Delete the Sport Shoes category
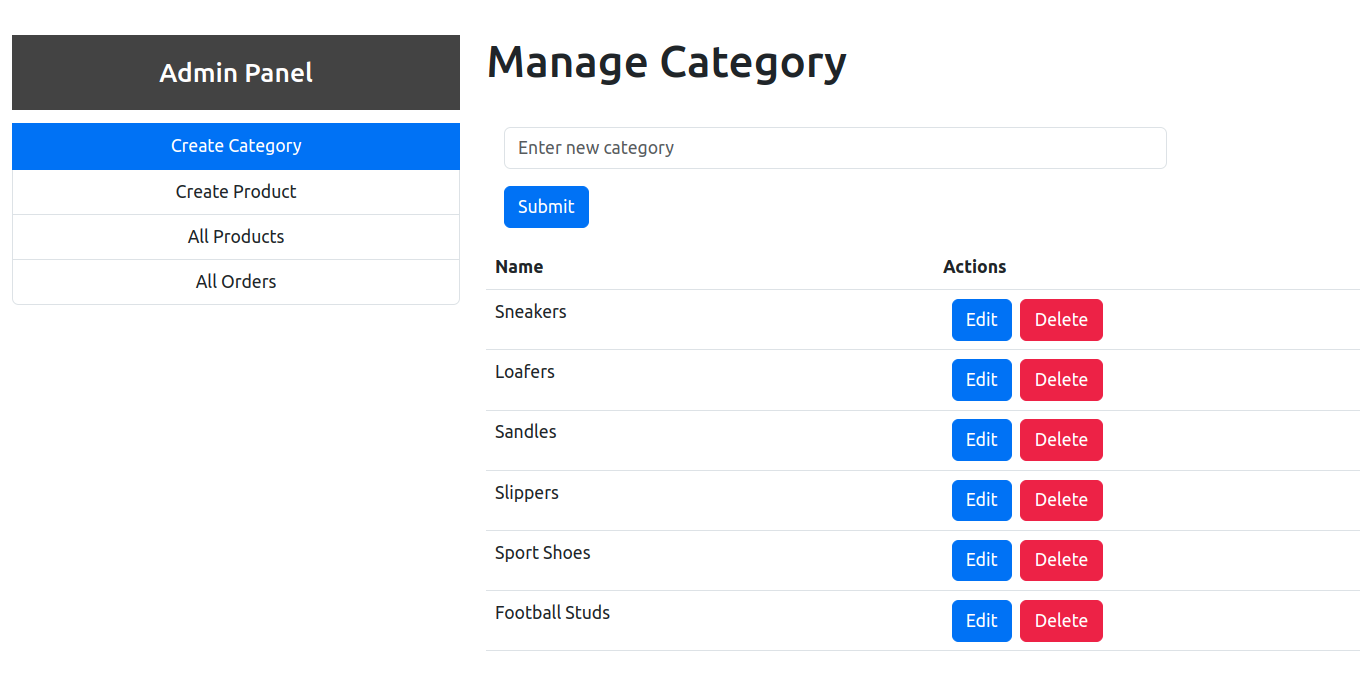Image resolution: width=1360 pixels, height=675 pixels. [x=1061, y=560]
